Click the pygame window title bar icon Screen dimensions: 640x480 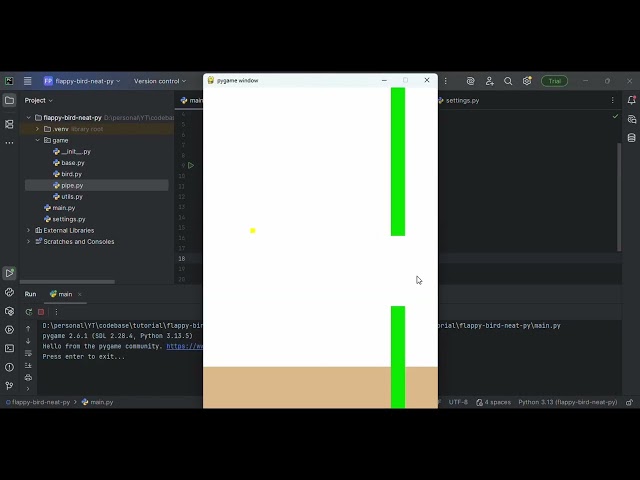click(211, 80)
